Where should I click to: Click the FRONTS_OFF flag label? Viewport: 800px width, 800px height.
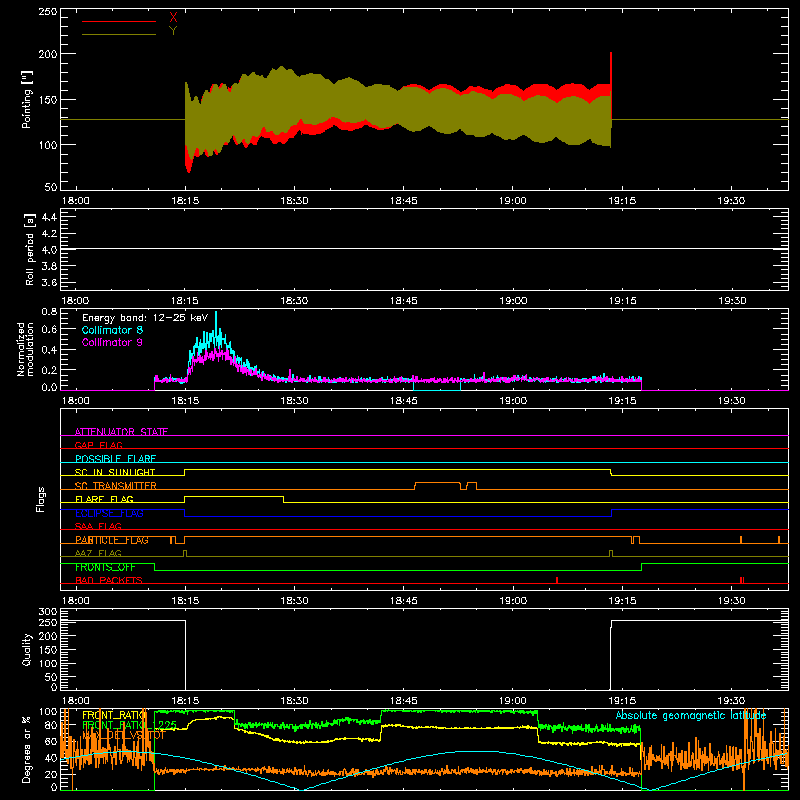click(x=105, y=567)
